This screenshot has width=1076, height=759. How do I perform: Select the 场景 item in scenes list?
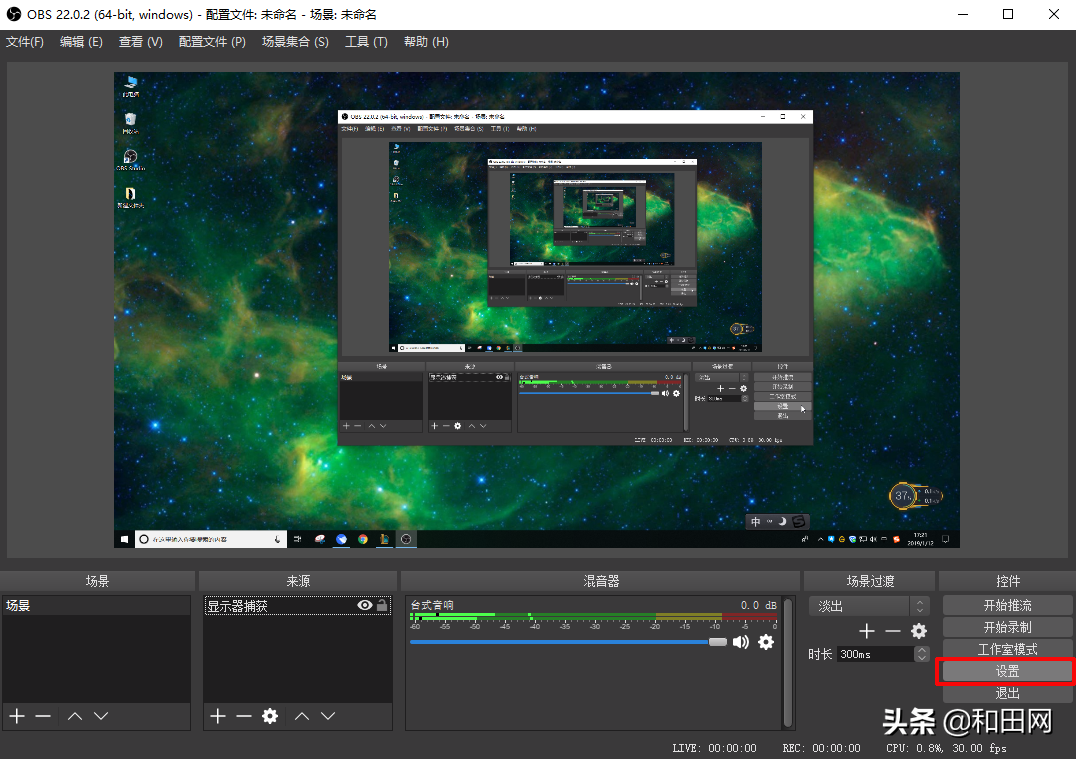click(96, 606)
